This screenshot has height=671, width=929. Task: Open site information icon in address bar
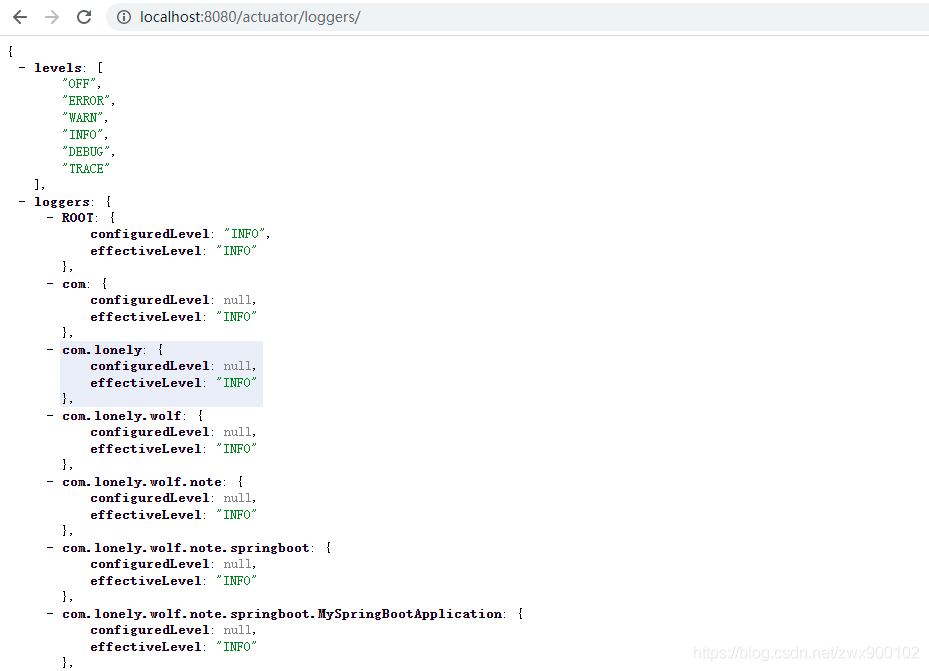(x=124, y=17)
